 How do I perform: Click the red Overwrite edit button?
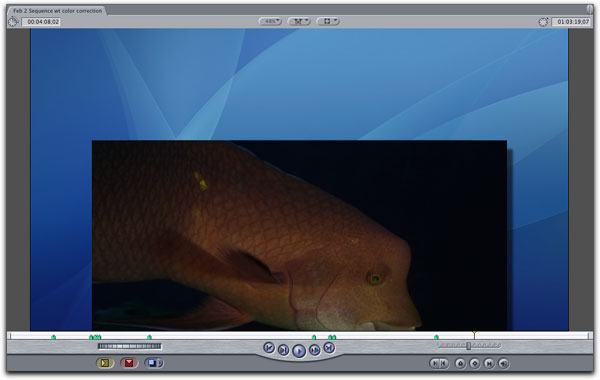coord(129,363)
